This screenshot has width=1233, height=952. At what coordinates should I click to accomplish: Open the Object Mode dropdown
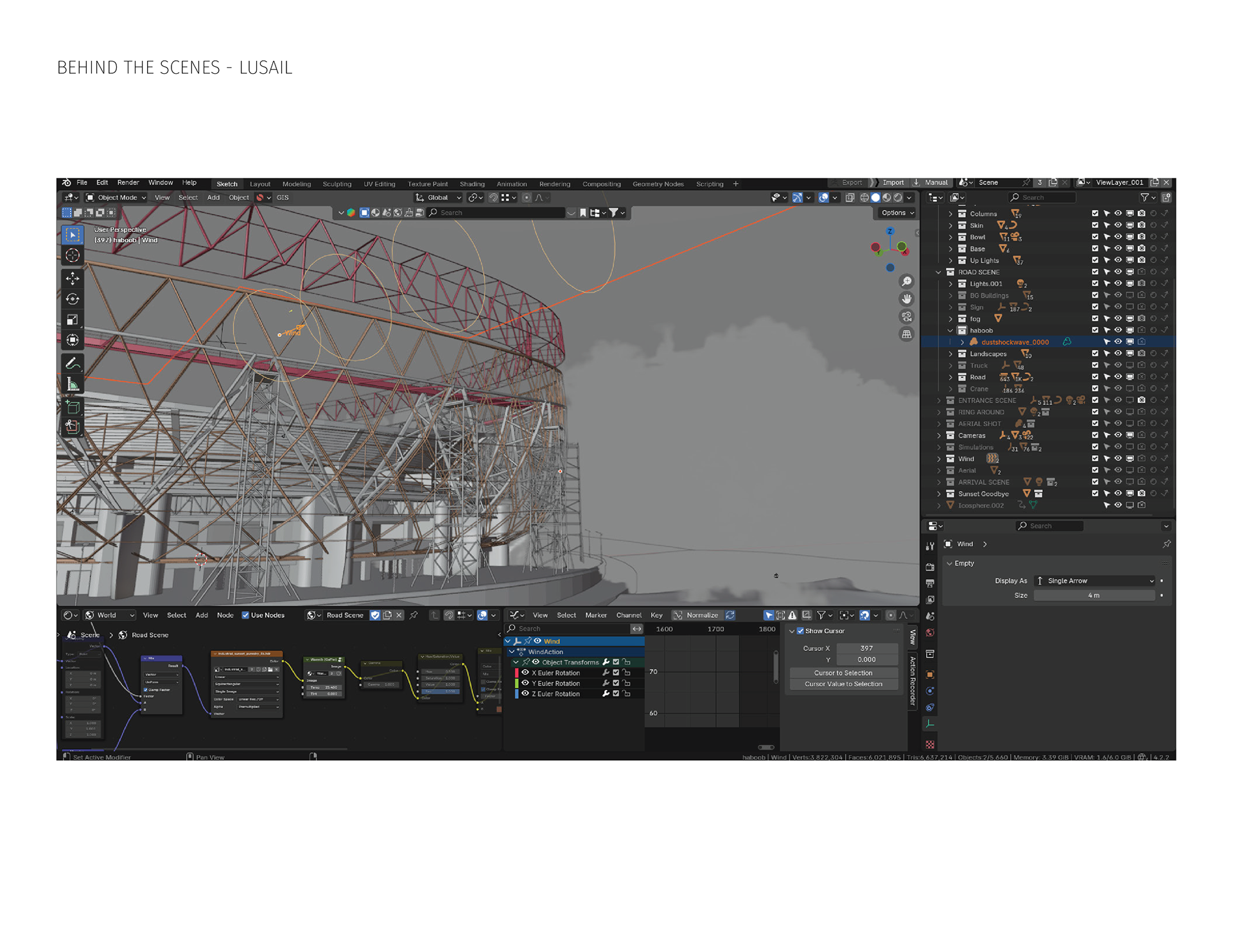[117, 198]
